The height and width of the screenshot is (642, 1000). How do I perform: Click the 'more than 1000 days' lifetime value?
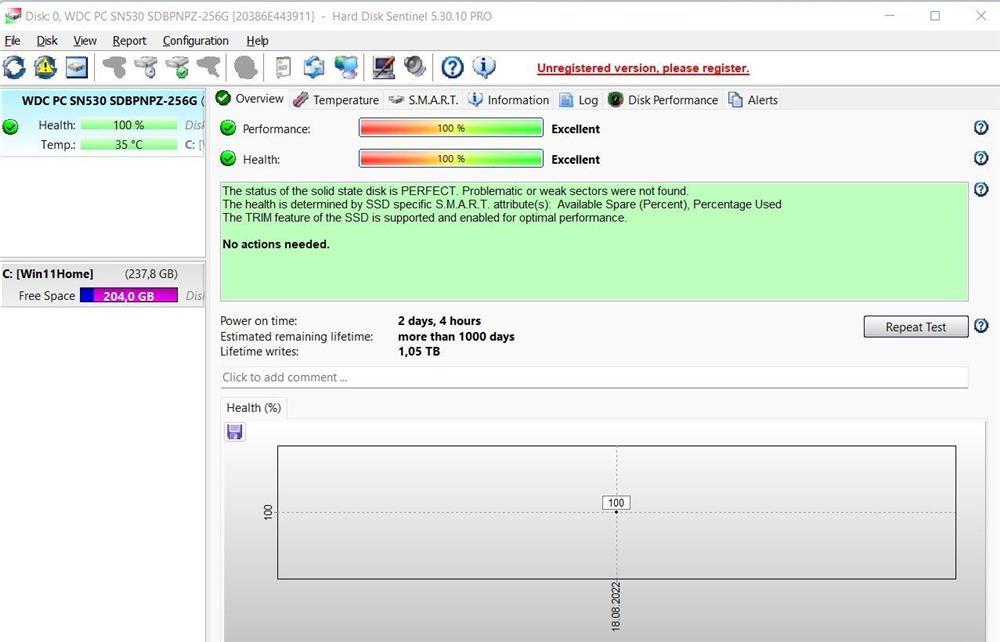coord(456,337)
